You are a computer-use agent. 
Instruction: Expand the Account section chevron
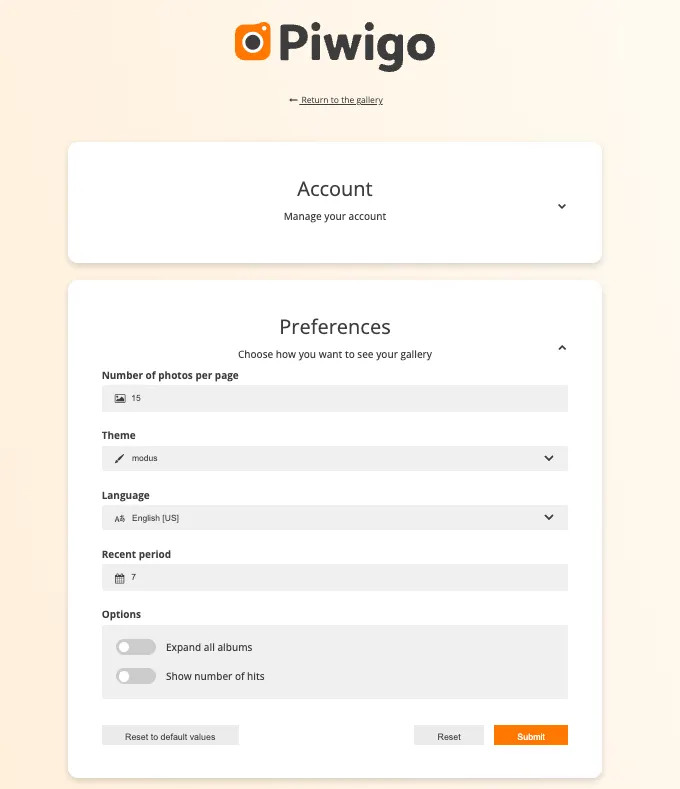point(562,206)
